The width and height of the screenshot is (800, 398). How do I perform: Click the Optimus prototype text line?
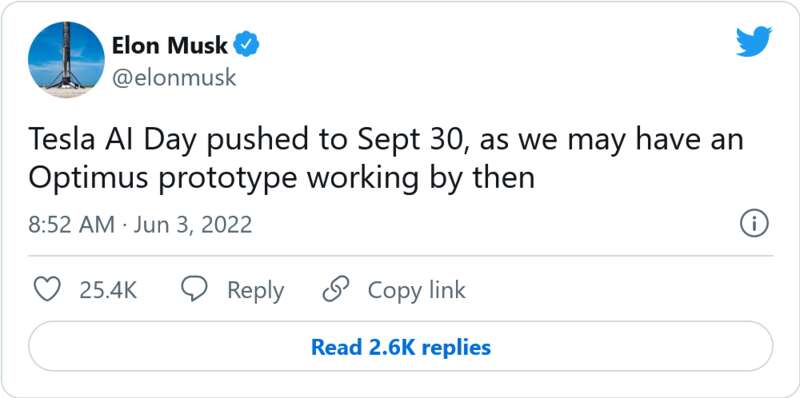coord(281,179)
